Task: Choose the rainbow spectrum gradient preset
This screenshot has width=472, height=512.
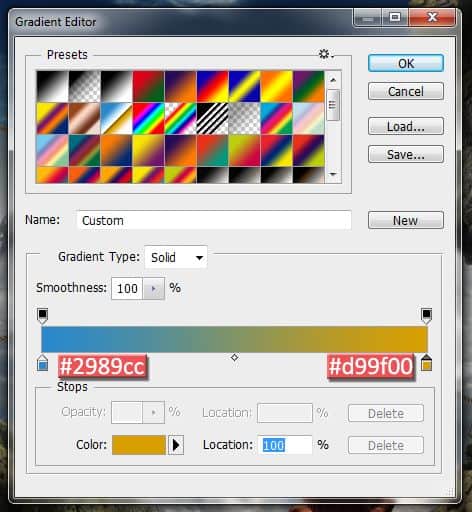Action: 148,118
